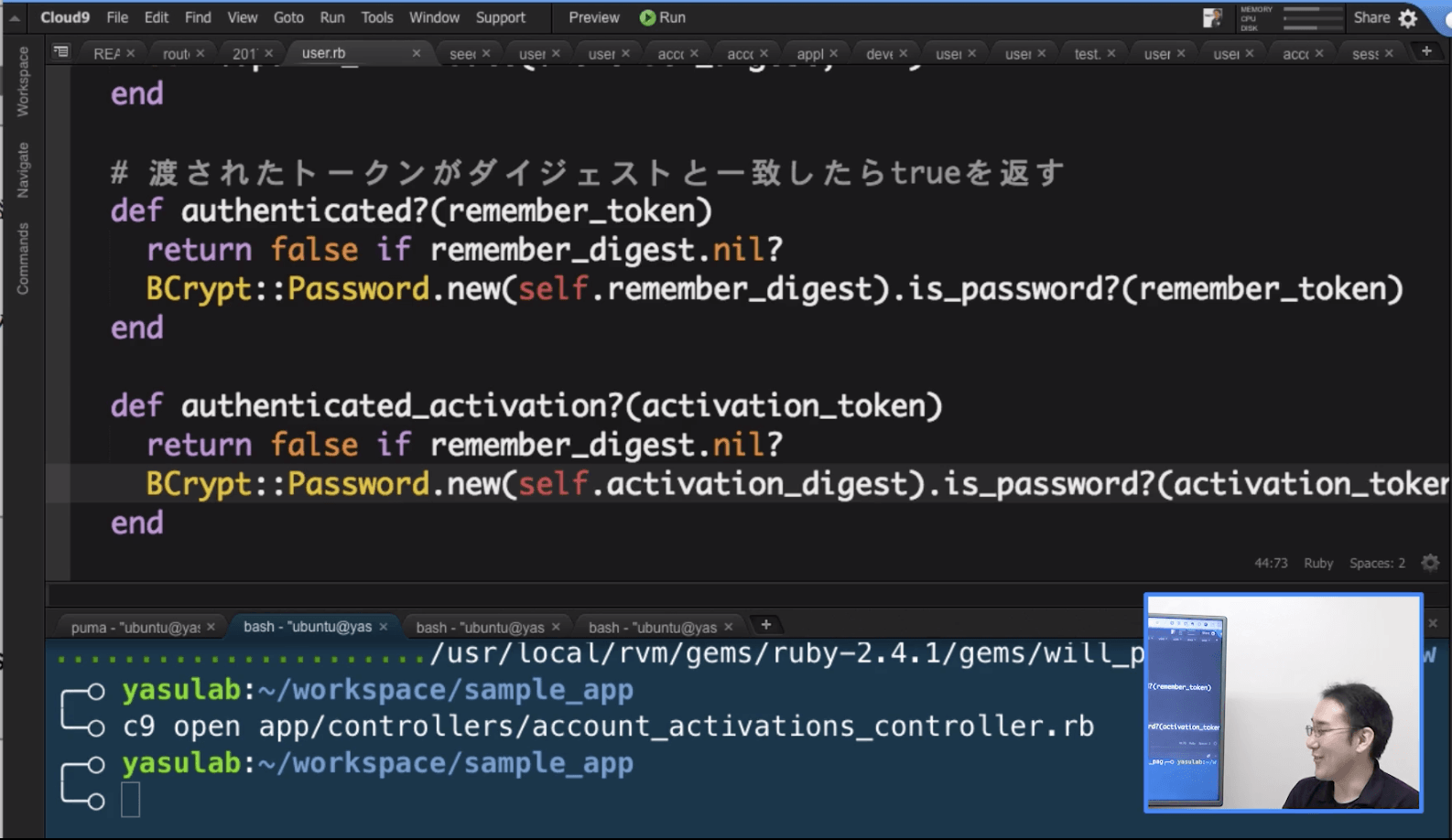Click the webcam video thumbnail
Viewport: 1452px width, 840px height.
(x=1284, y=703)
